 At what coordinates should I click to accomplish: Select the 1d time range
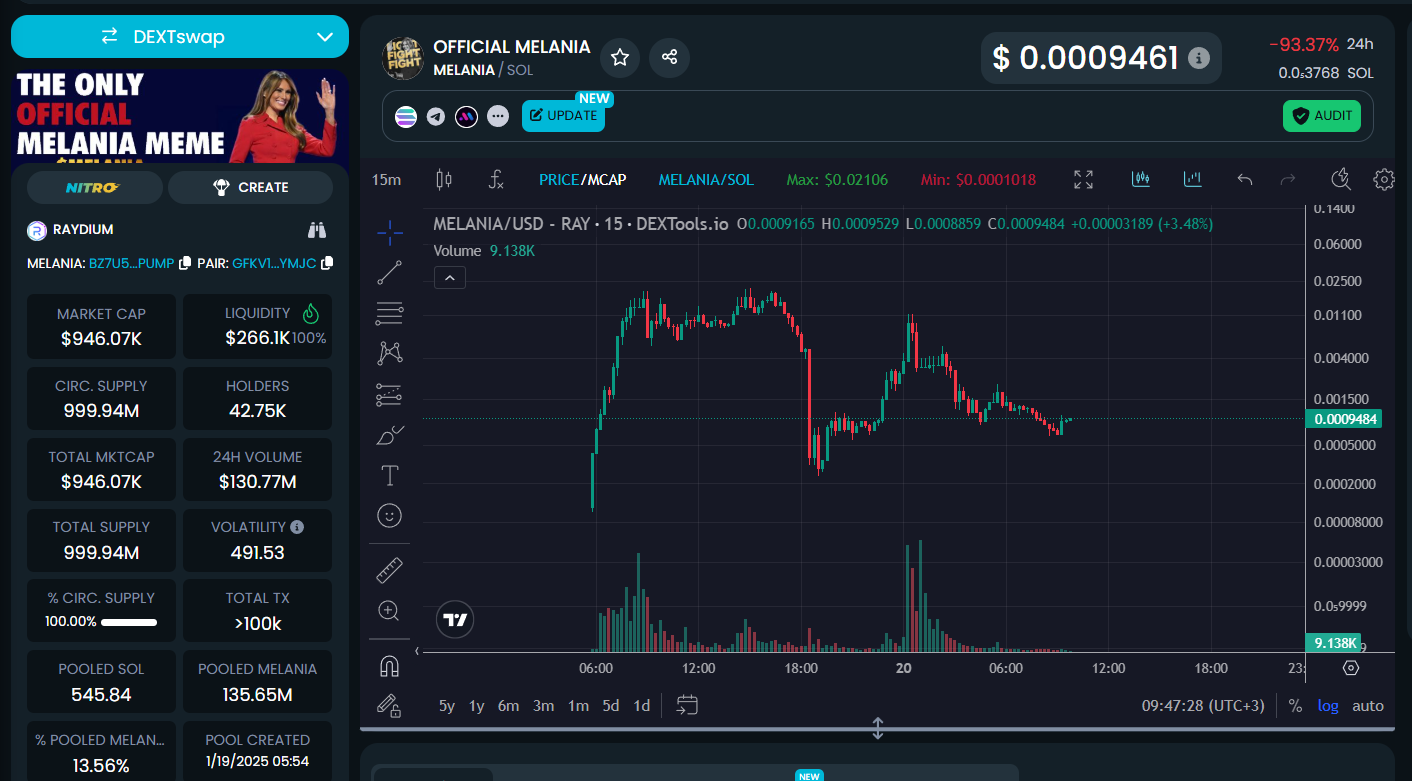(642, 705)
